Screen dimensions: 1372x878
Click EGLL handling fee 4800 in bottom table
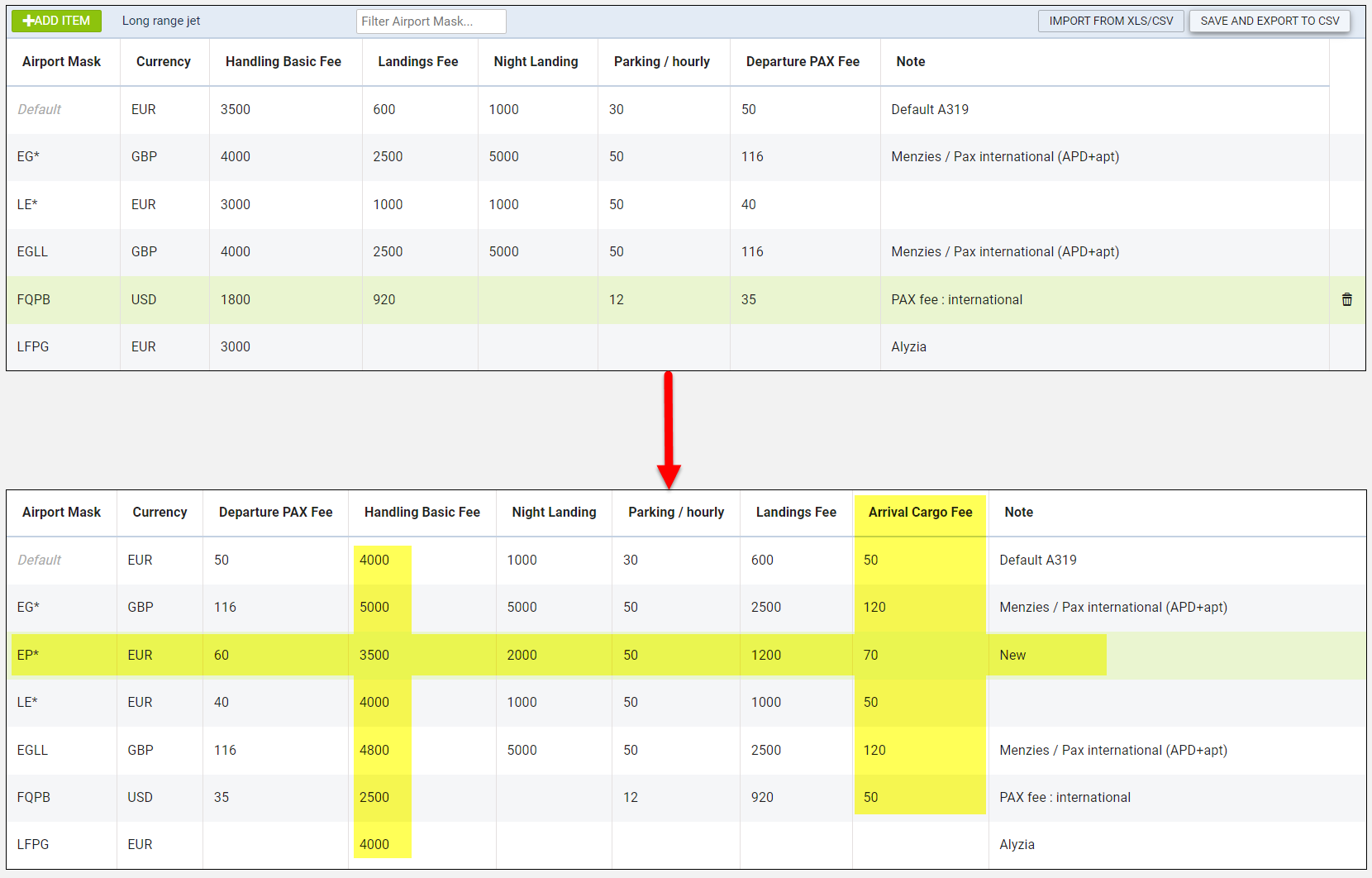374,750
